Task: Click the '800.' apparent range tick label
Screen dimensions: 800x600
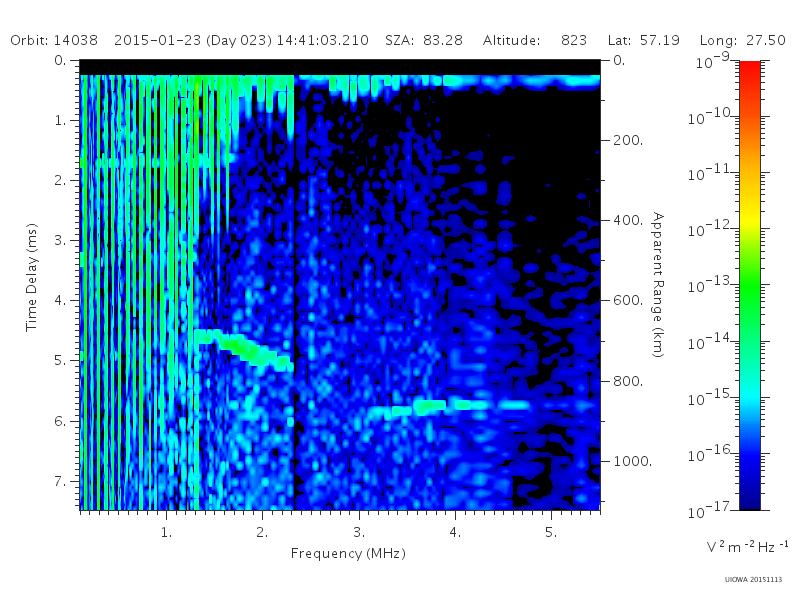Action: click(x=628, y=381)
